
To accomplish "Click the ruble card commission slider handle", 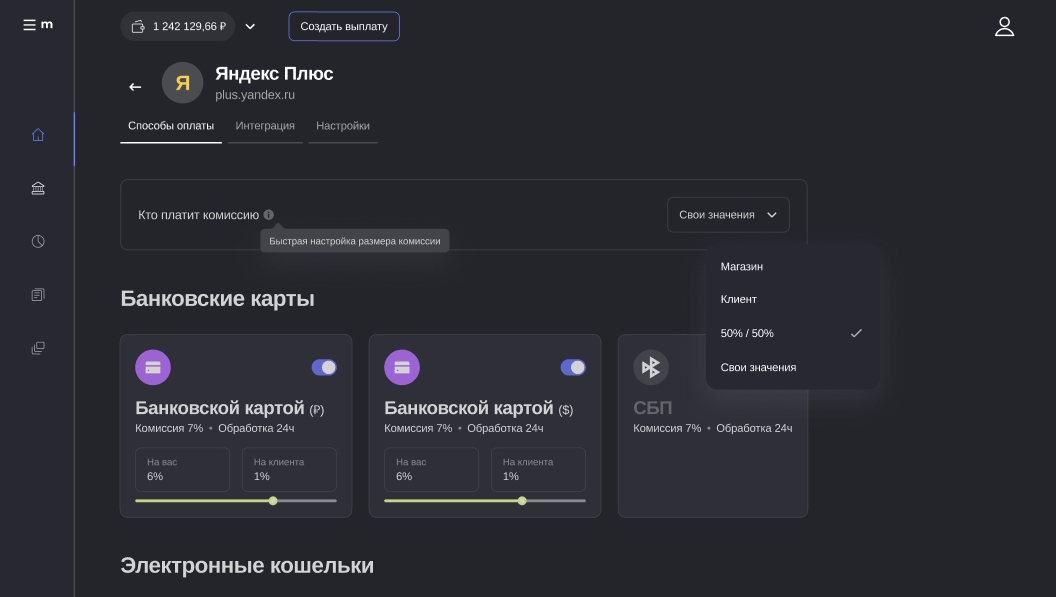I will click(273, 500).
